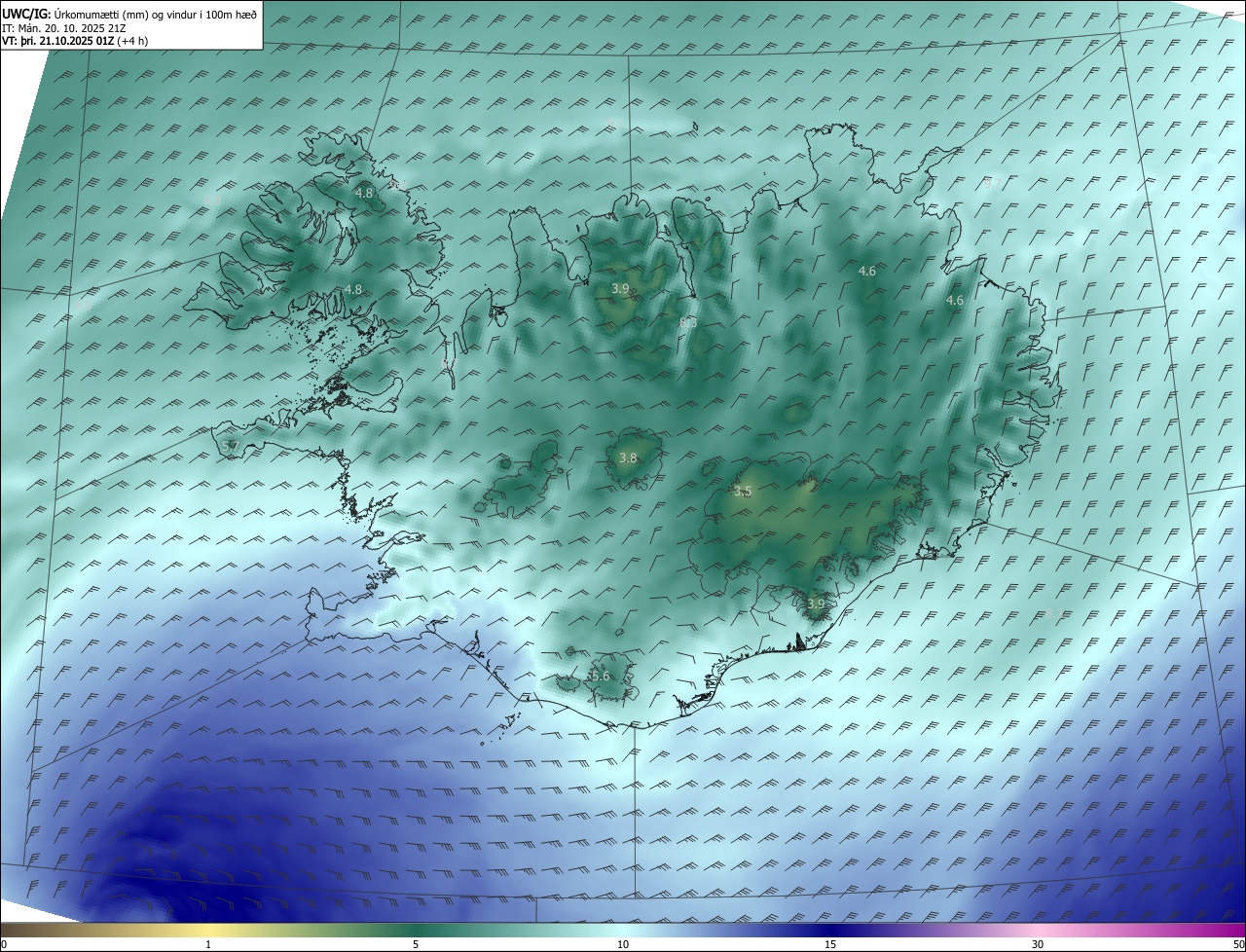
Task: Click the color scale tick label 30
Action: [x=1038, y=944]
